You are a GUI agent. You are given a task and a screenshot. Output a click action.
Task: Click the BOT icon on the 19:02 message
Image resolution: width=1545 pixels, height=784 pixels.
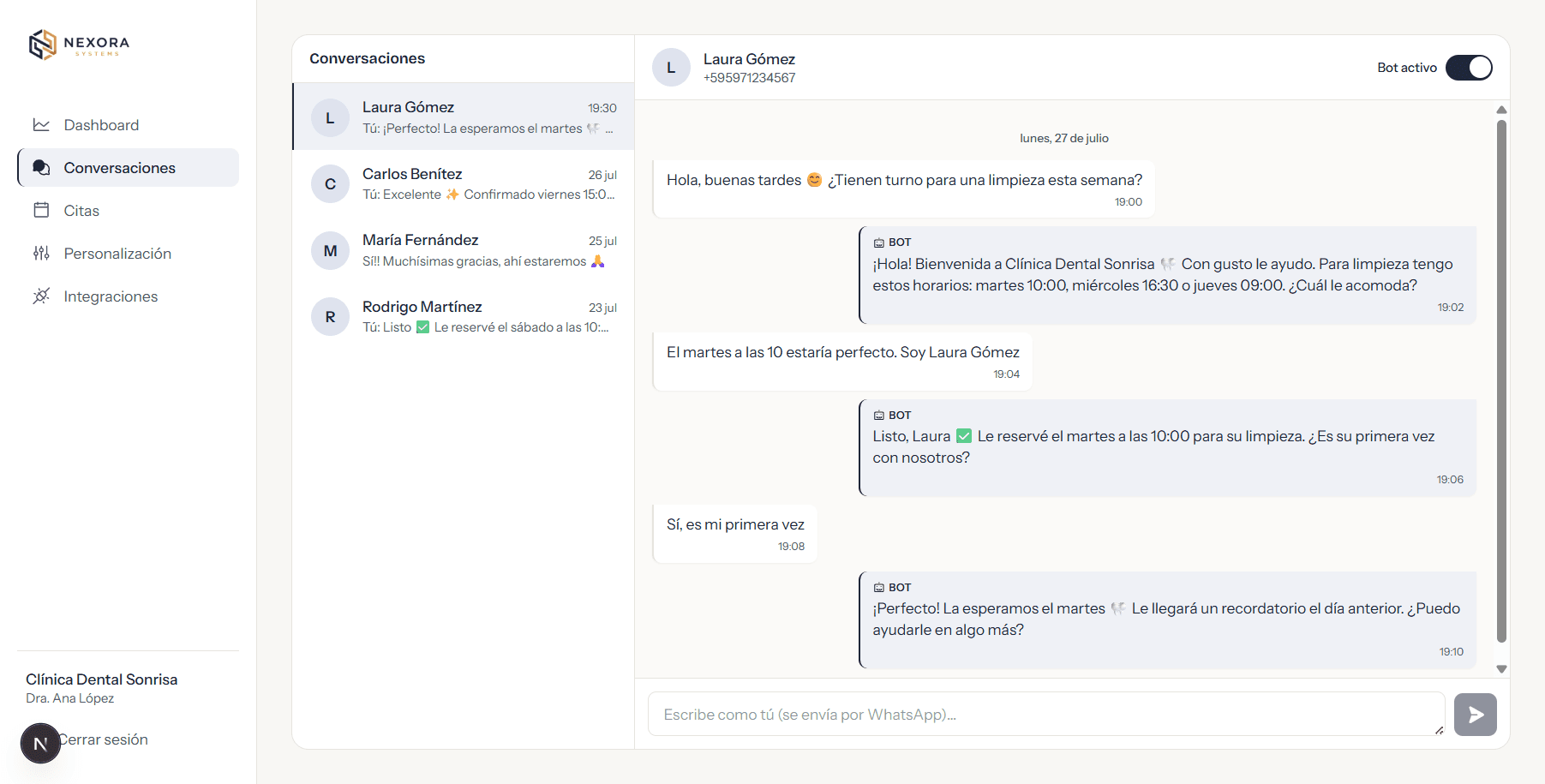point(878,242)
